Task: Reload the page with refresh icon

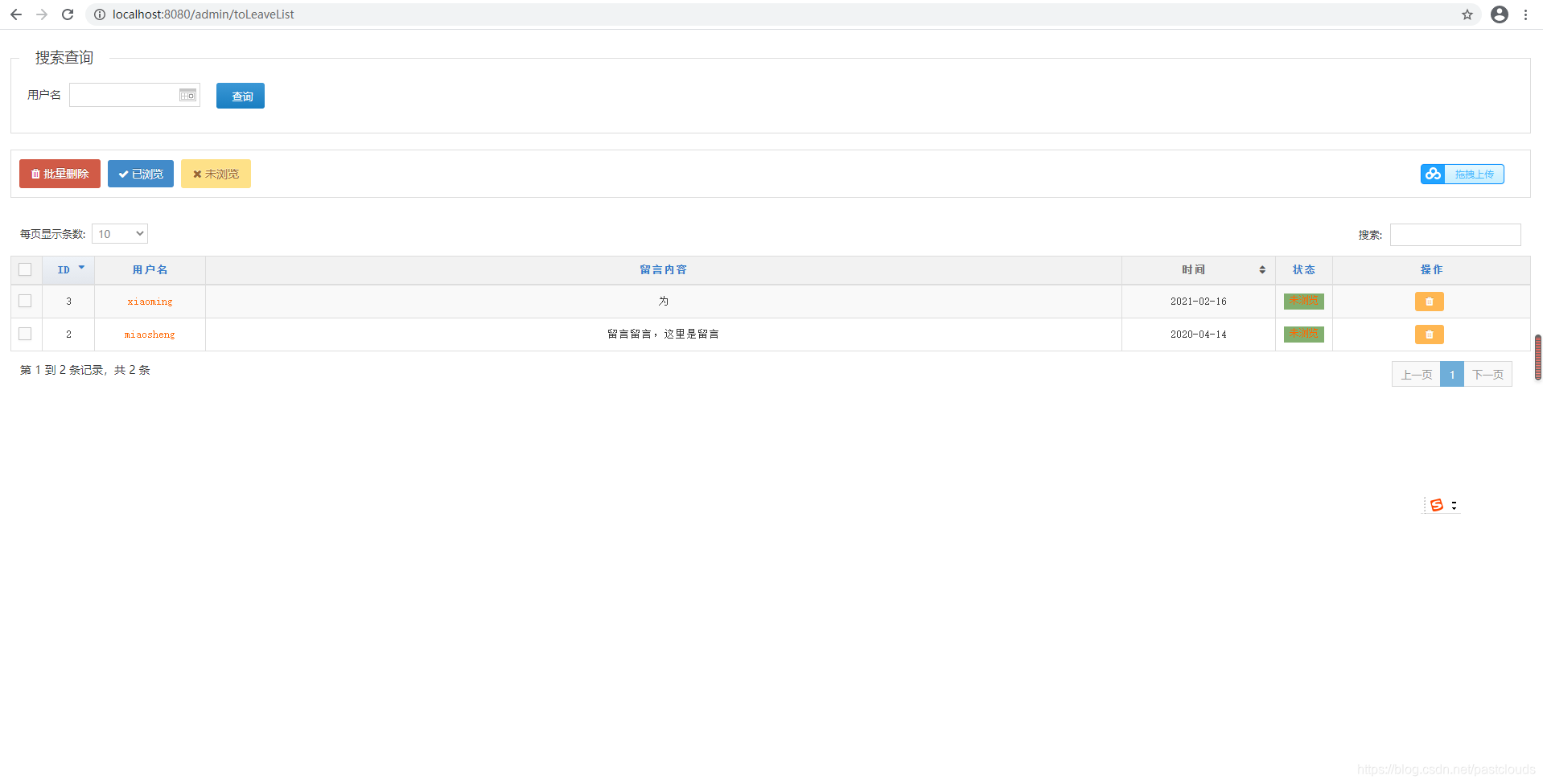Action: (68, 14)
